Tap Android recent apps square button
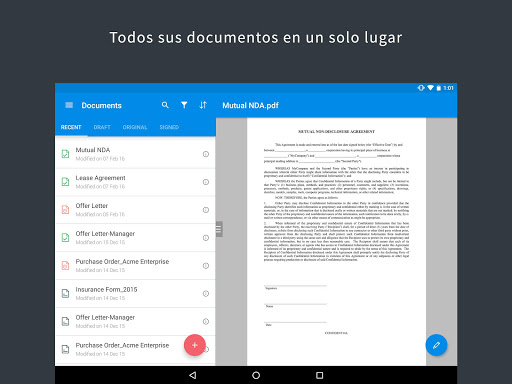512x384 pixels. point(319,375)
